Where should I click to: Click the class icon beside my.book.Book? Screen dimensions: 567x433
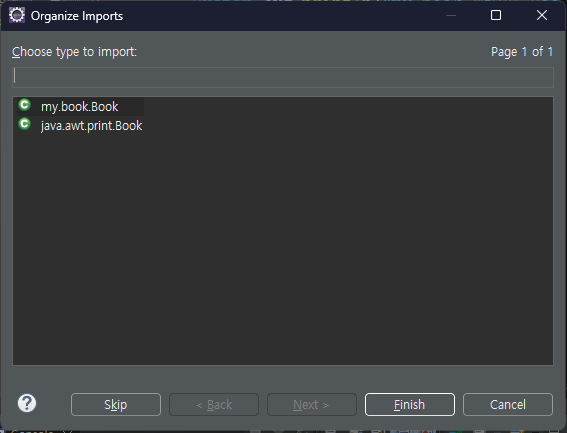25,105
